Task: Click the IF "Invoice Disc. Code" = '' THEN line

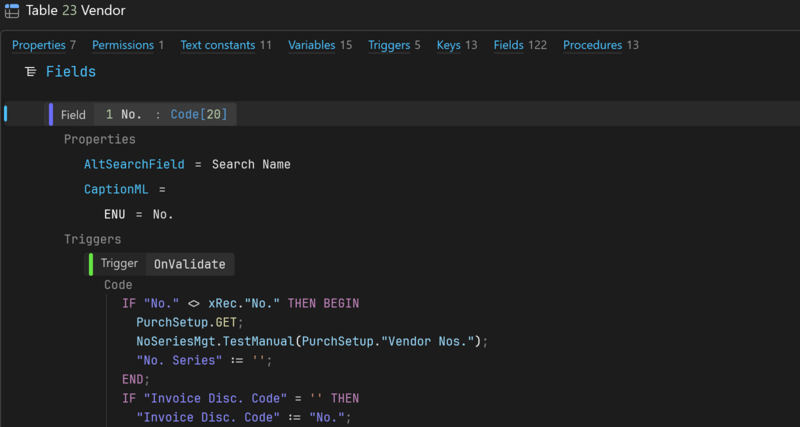Action: coord(241,398)
